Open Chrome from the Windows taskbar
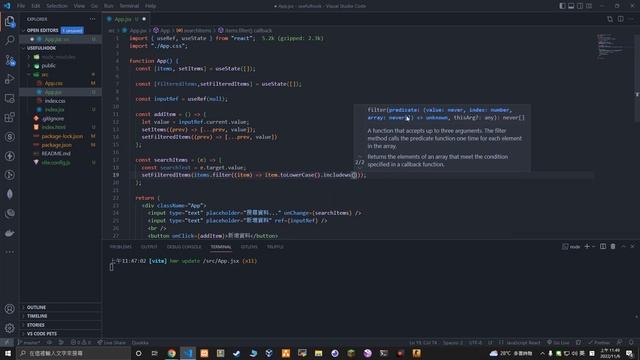Viewport: 640px width, 360px height. click(171, 353)
